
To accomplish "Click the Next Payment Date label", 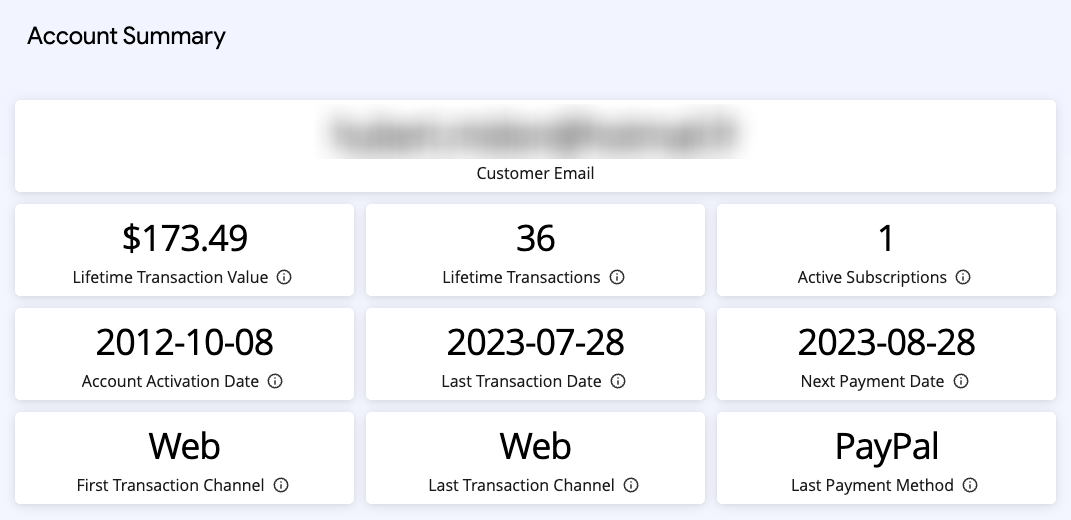I will click(872, 381).
